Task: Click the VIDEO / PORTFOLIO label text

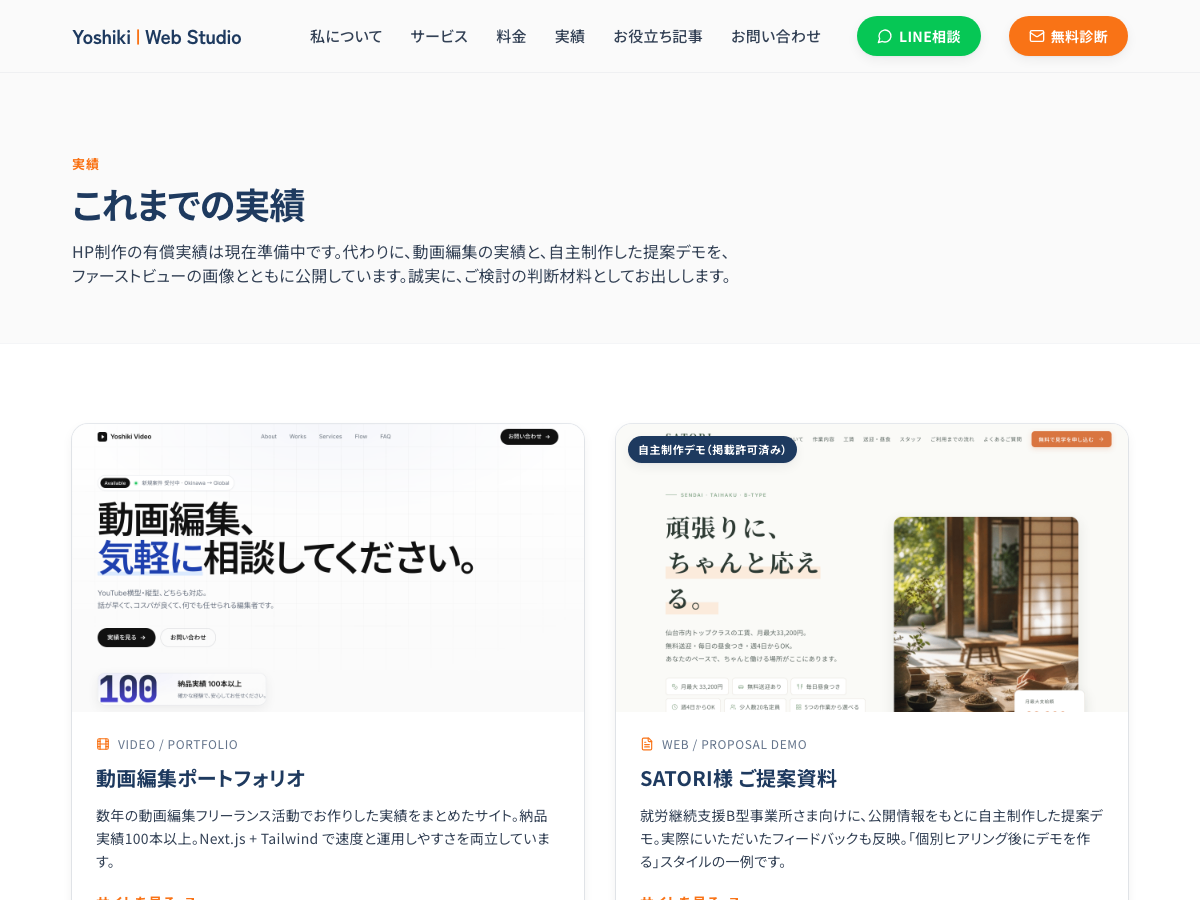Action: tap(178, 744)
